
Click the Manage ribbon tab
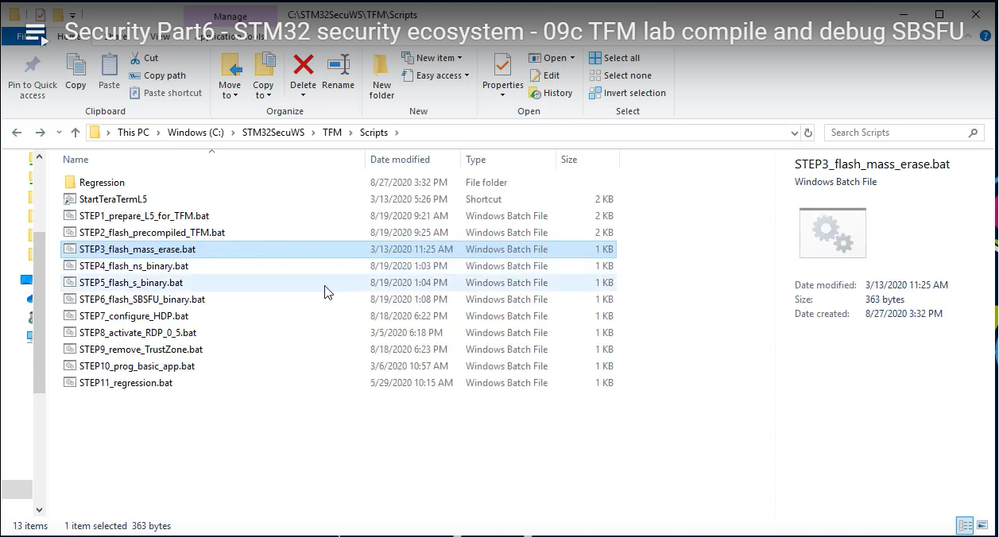pyautogui.click(x=231, y=17)
